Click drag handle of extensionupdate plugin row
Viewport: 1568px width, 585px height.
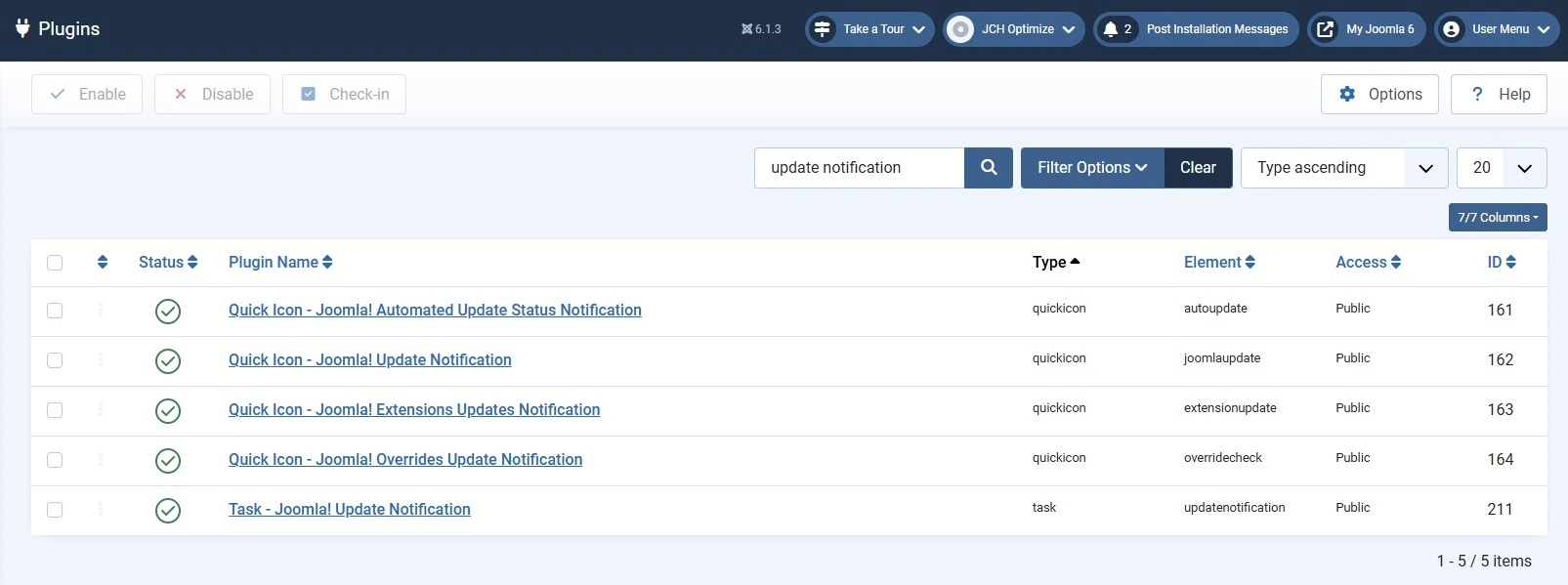(x=101, y=409)
